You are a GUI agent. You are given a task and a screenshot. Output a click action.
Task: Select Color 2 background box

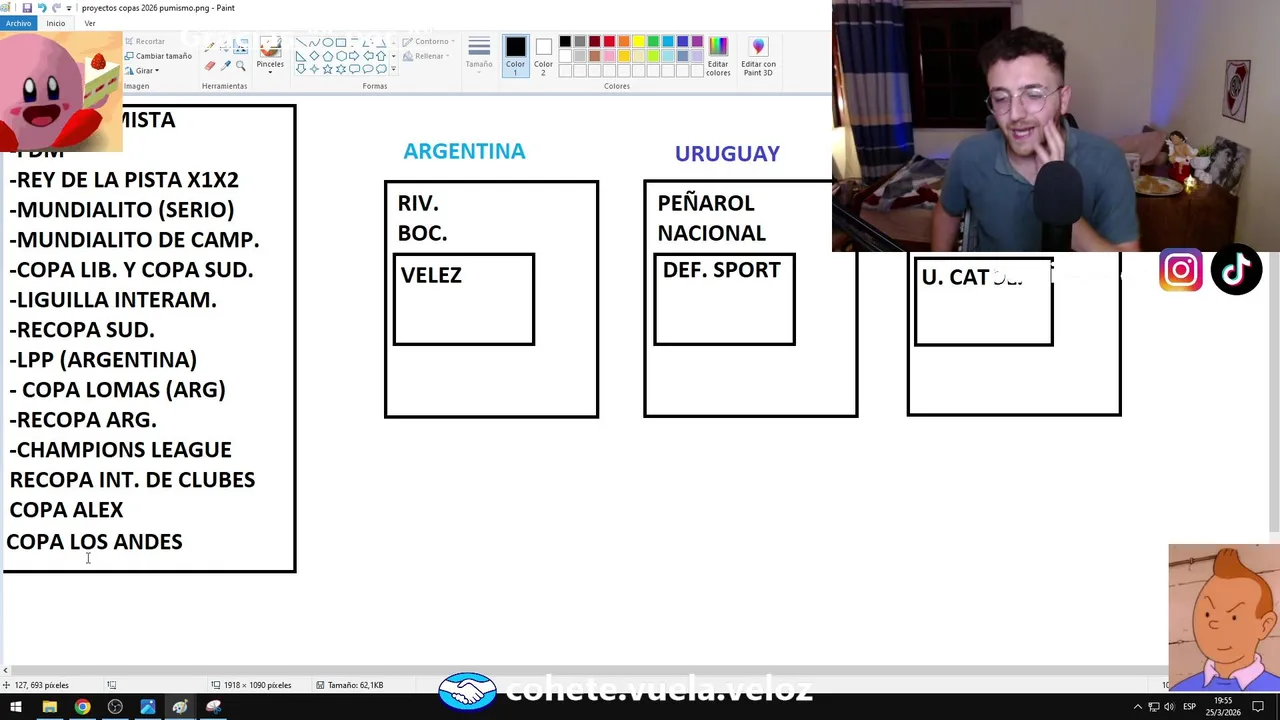[543, 56]
